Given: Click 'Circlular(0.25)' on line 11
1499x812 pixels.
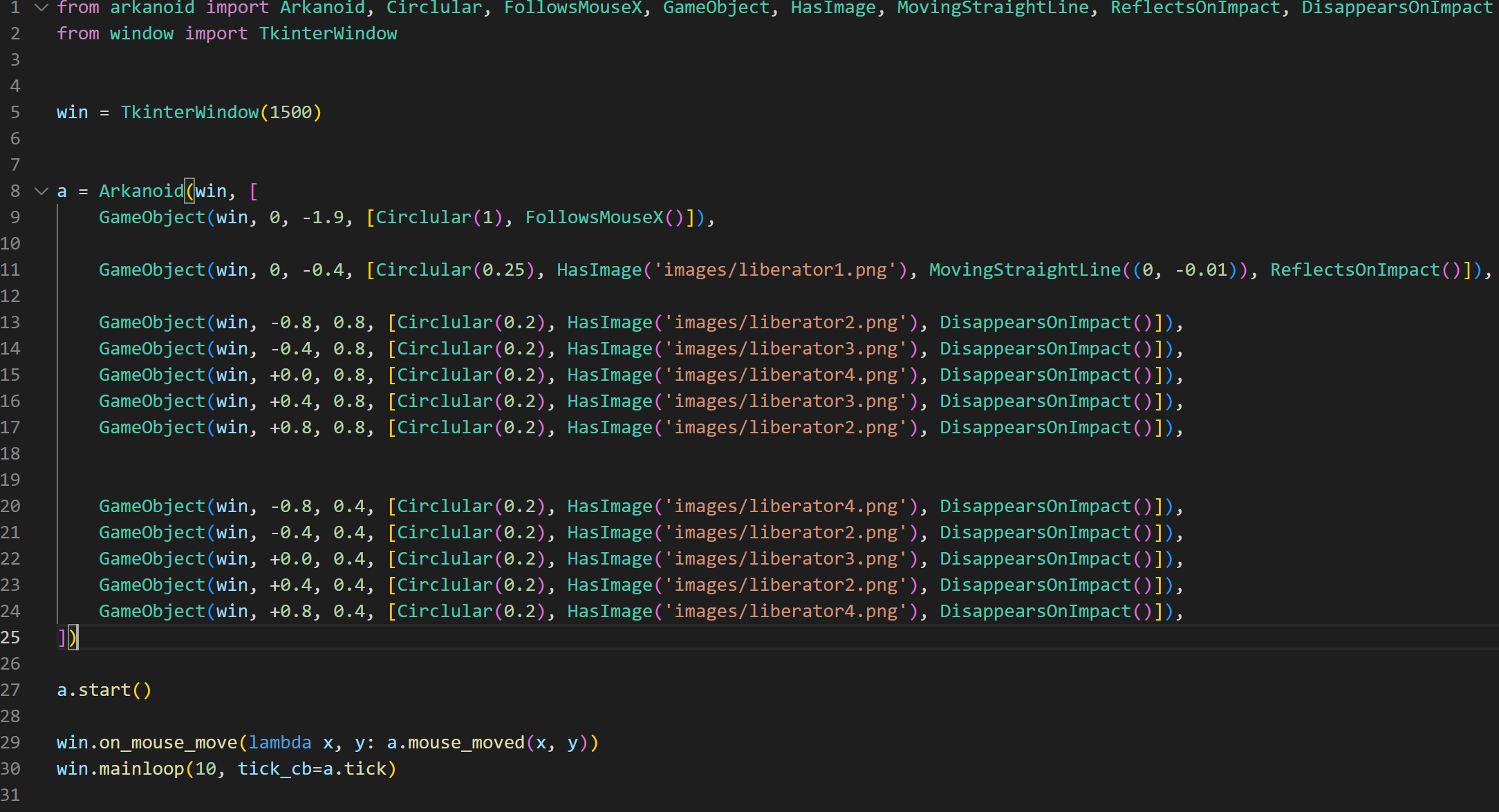Looking at the screenshot, I should click(x=455, y=270).
